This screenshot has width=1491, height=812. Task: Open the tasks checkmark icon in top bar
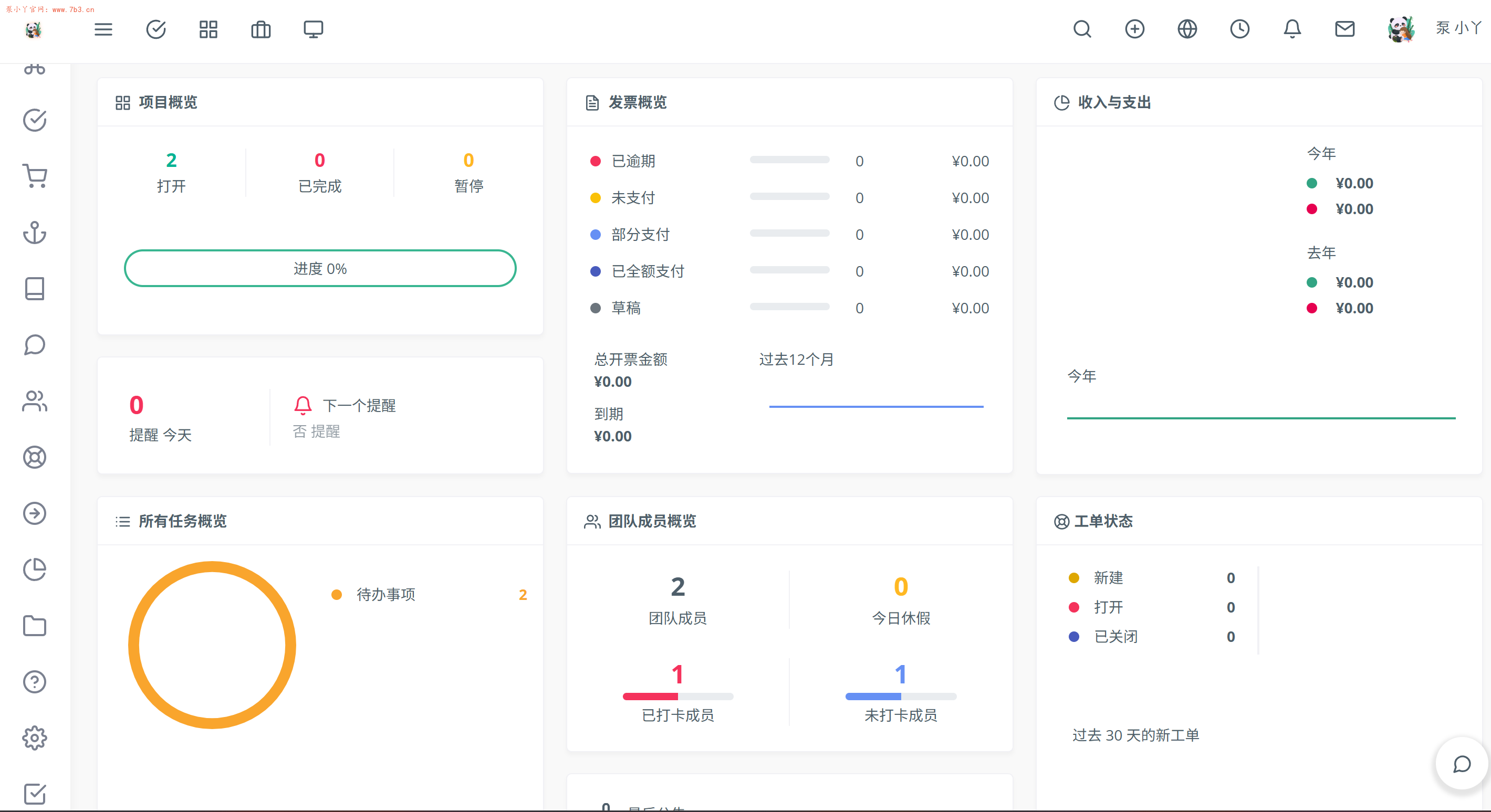pyautogui.click(x=155, y=29)
